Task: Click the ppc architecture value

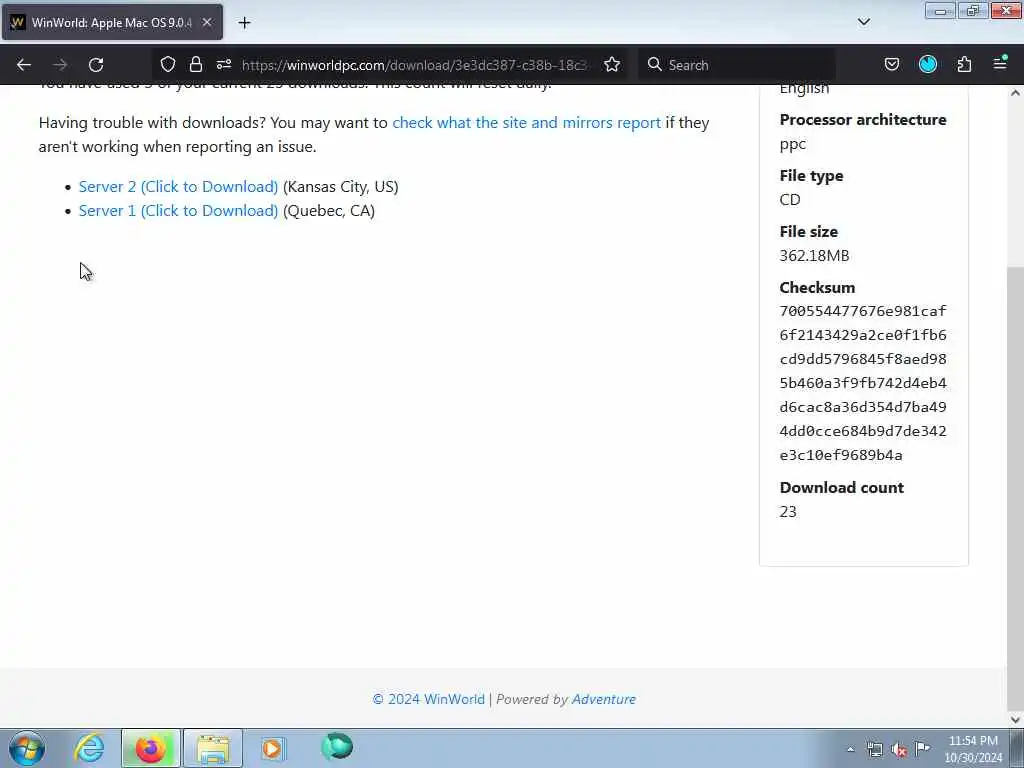Action: point(792,144)
